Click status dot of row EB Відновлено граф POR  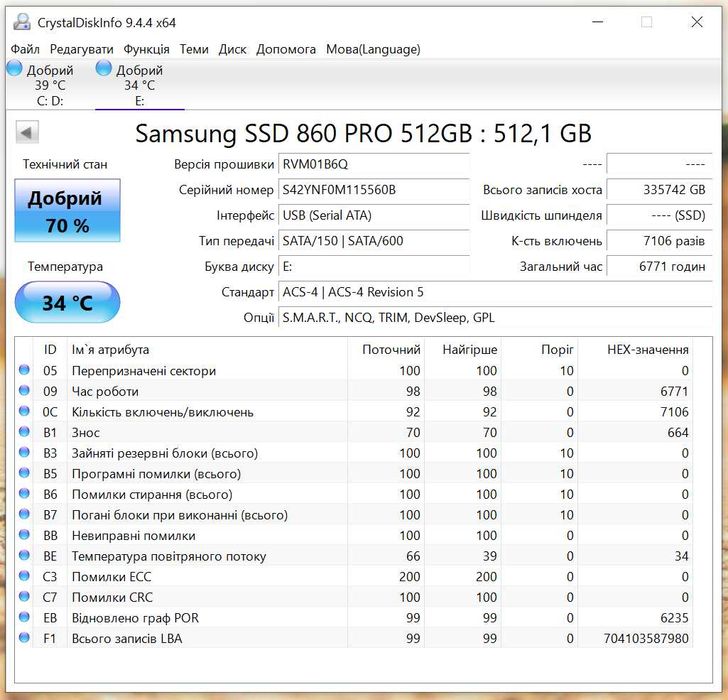coord(24,617)
